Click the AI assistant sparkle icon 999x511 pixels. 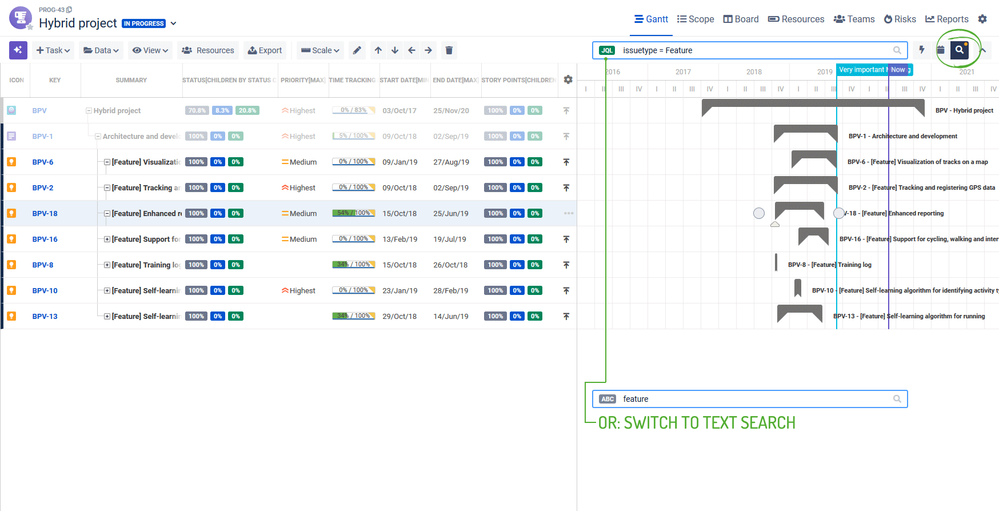(18, 50)
